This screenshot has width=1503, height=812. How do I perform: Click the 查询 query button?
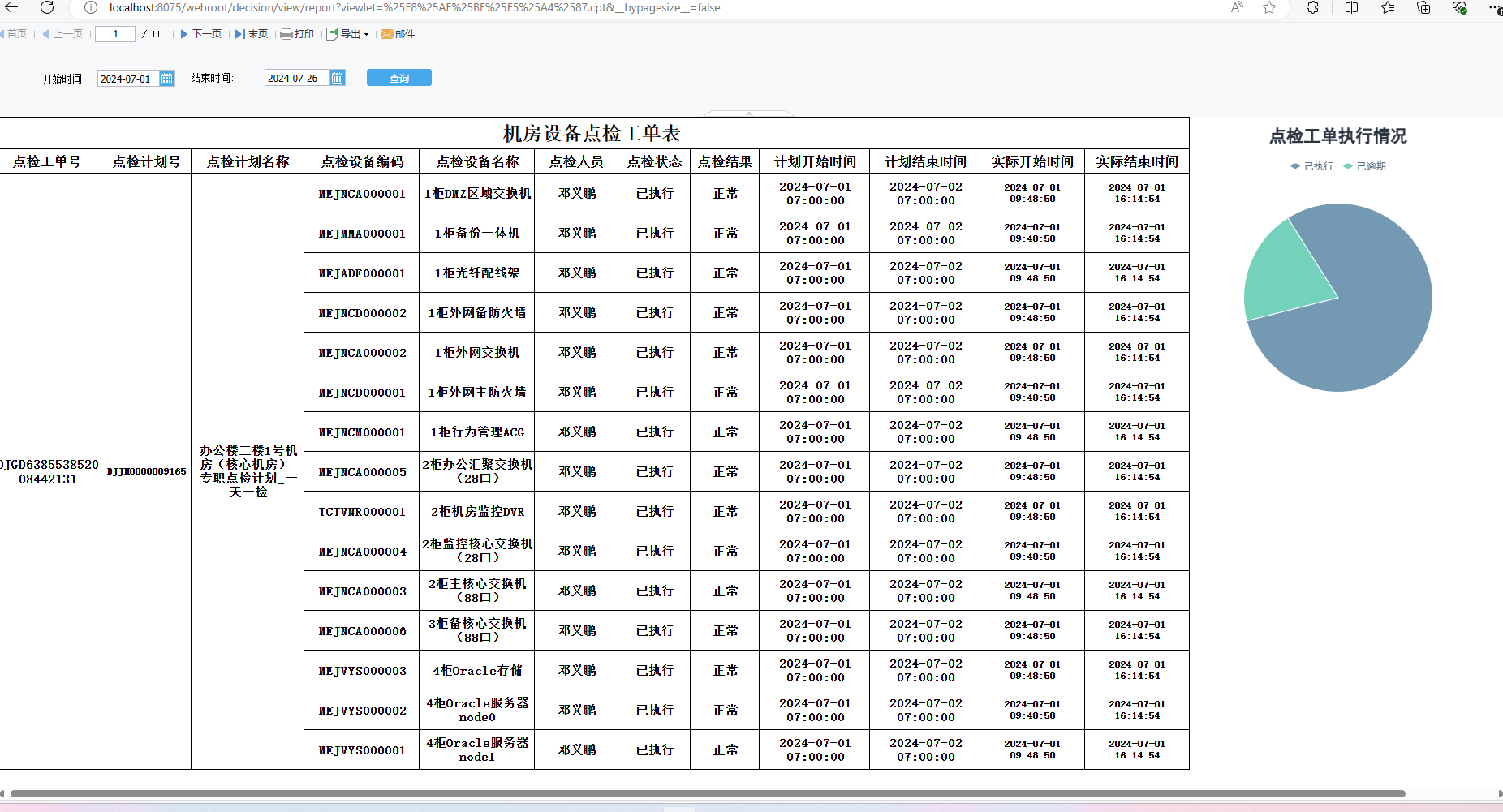[399, 78]
